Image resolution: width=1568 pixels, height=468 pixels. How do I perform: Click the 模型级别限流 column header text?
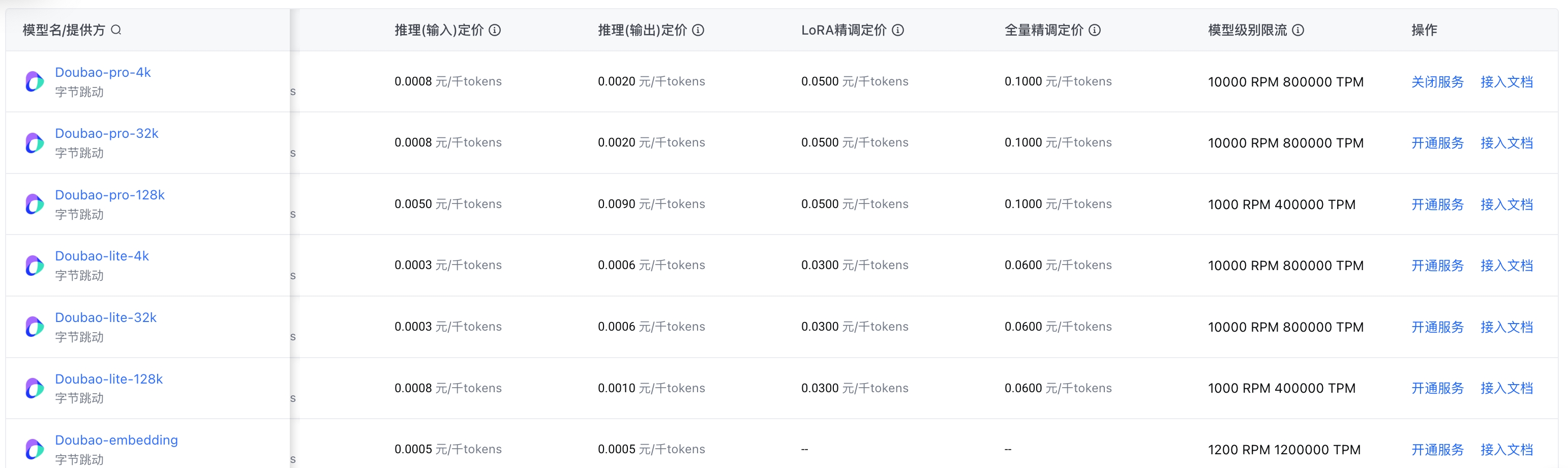click(x=1247, y=30)
